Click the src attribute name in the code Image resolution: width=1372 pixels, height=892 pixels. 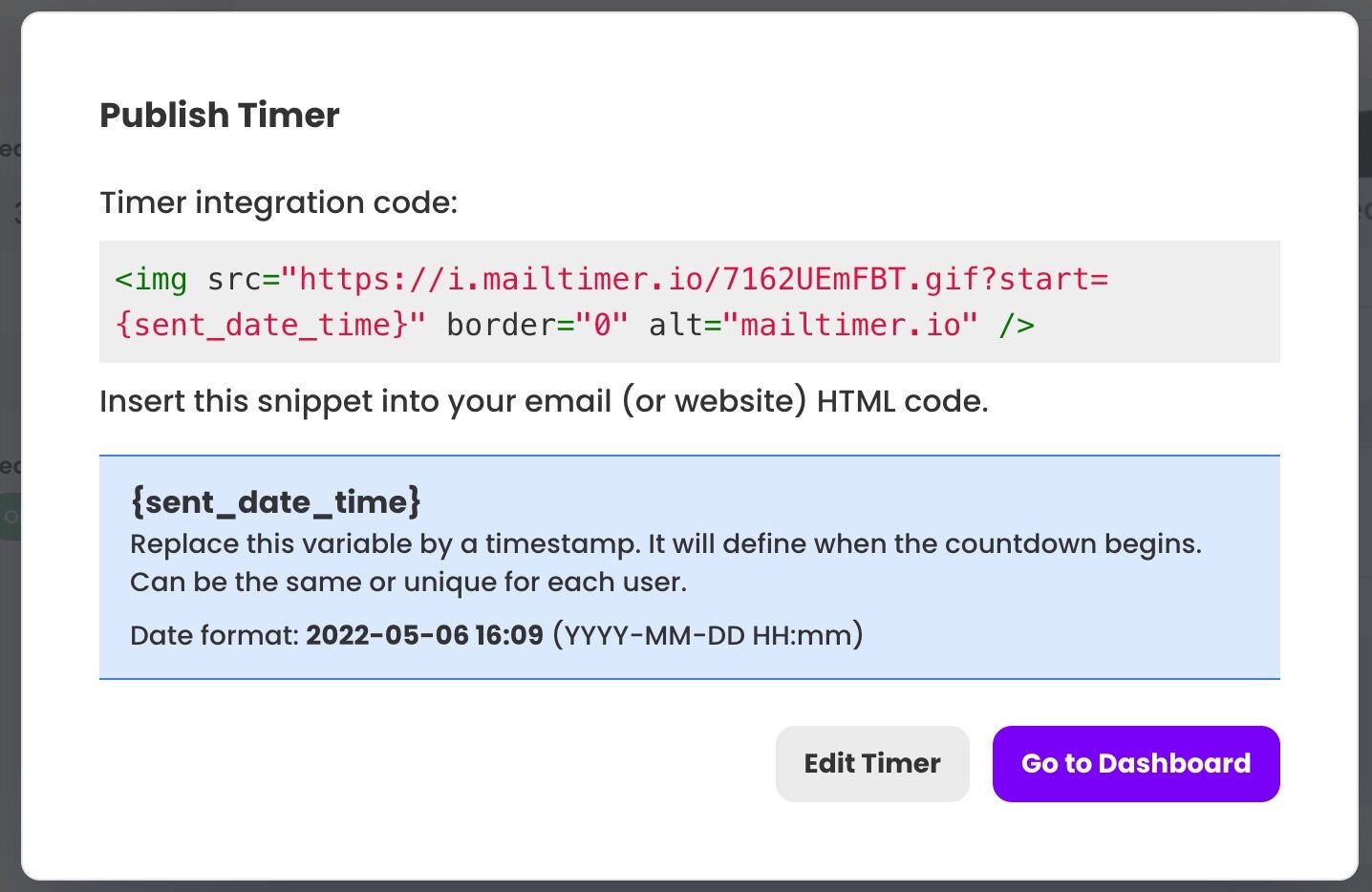click(234, 279)
